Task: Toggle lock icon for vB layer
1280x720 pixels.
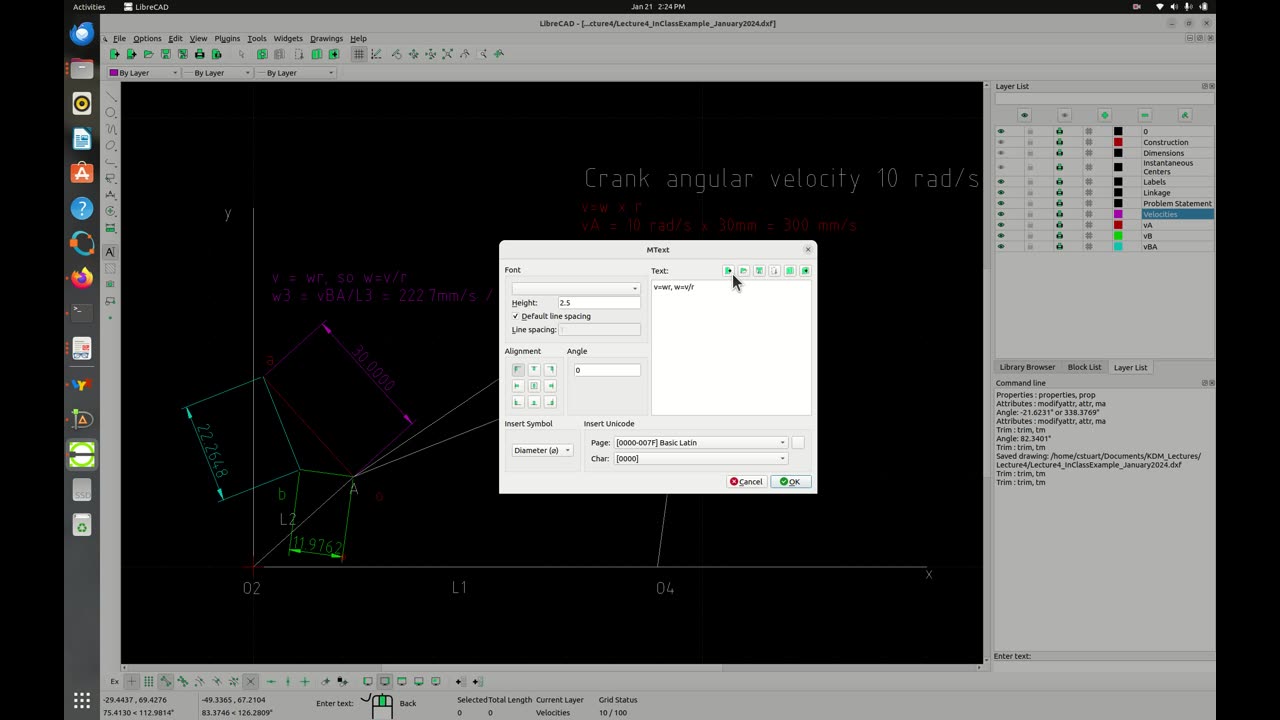Action: pos(1030,236)
